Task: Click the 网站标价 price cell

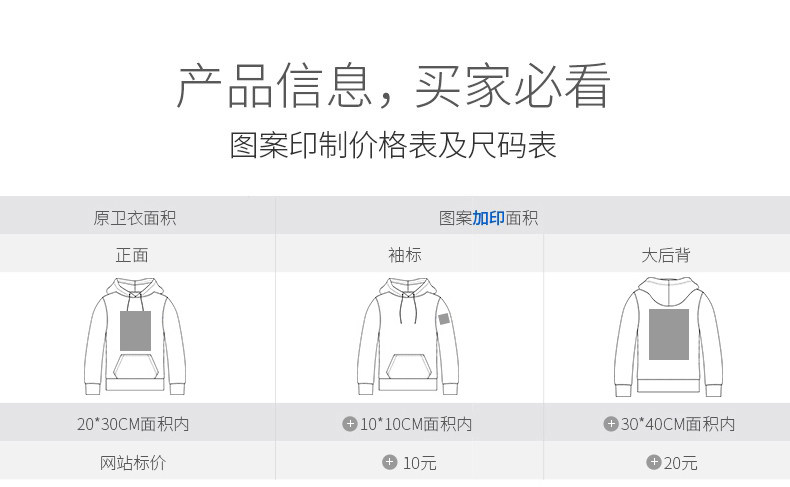Action: coord(133,462)
